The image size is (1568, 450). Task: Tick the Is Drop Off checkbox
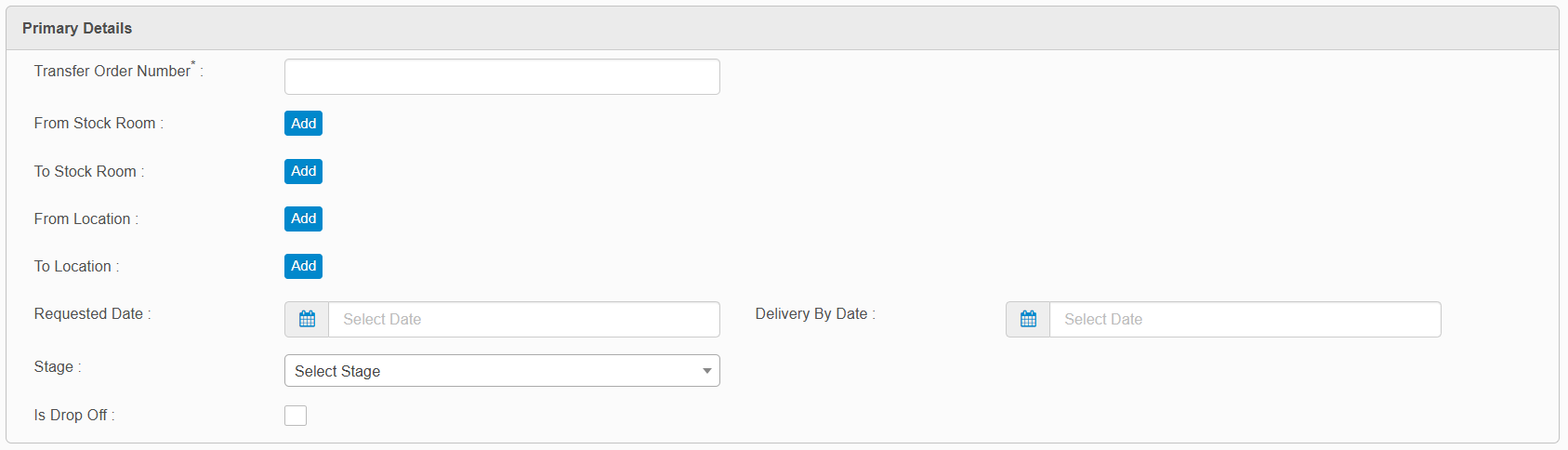coord(296,416)
